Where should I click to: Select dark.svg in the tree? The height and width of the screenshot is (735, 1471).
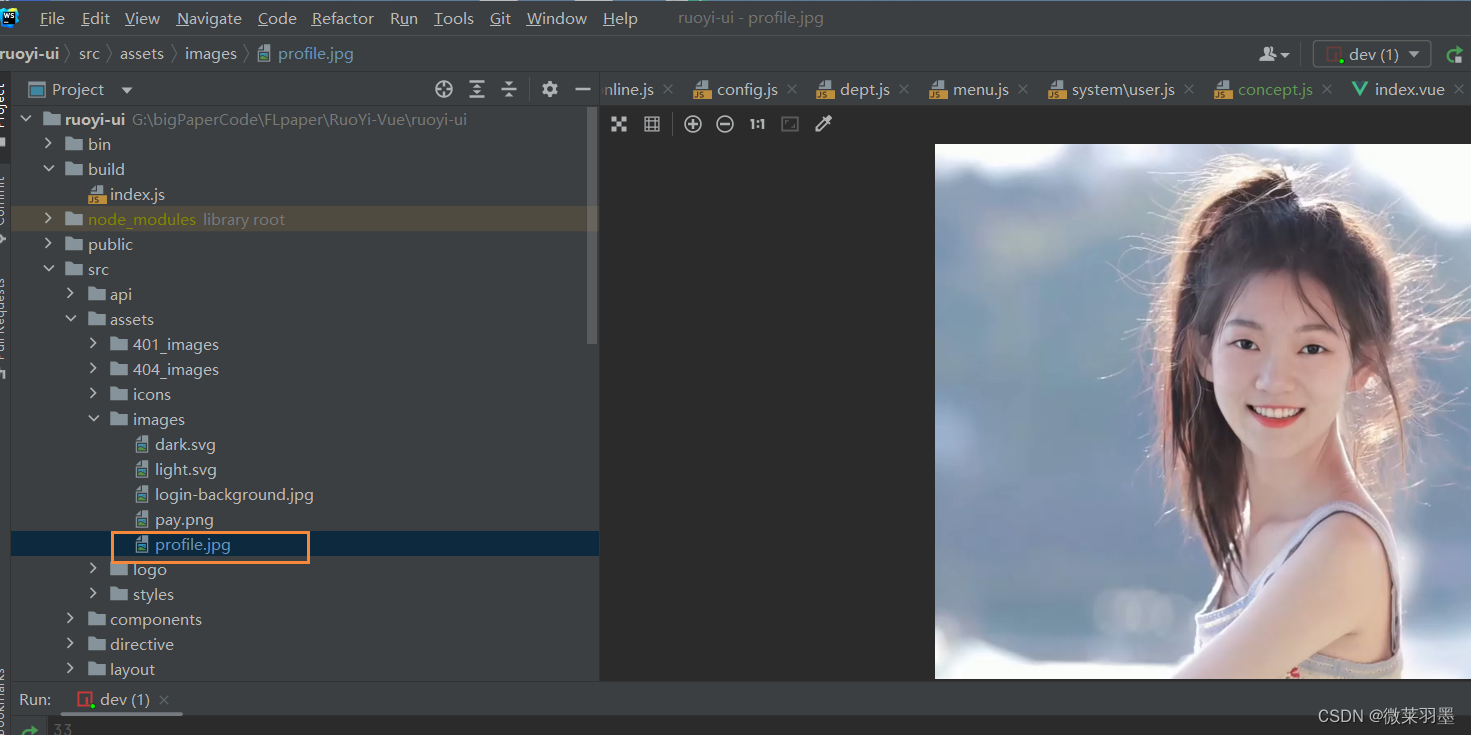[175, 444]
